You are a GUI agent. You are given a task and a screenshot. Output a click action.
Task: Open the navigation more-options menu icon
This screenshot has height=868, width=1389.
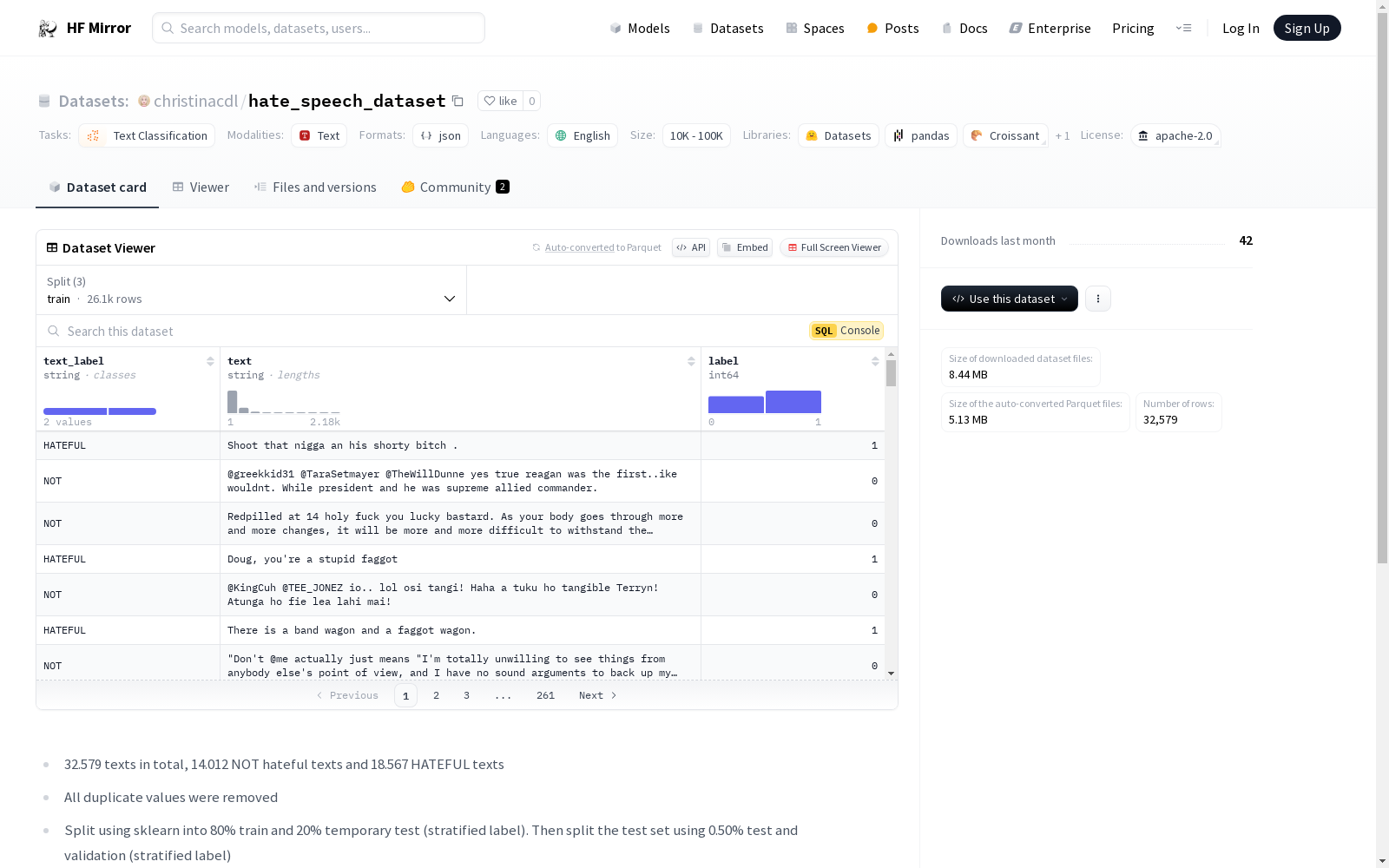(1183, 28)
